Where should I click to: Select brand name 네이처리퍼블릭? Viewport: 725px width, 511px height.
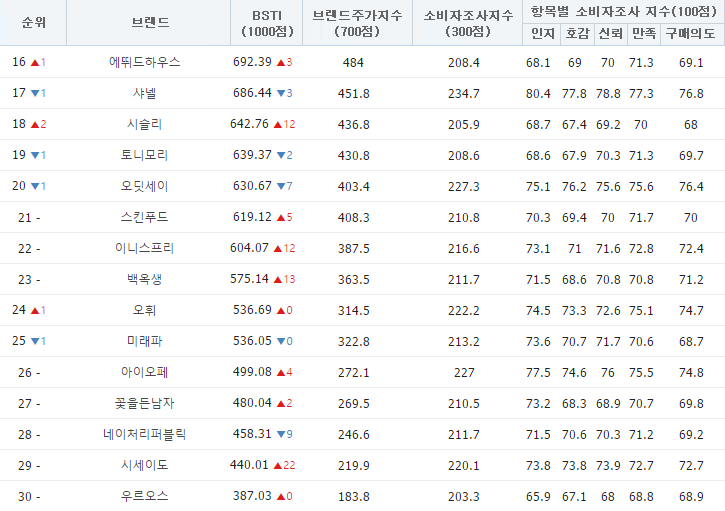[x=144, y=434]
